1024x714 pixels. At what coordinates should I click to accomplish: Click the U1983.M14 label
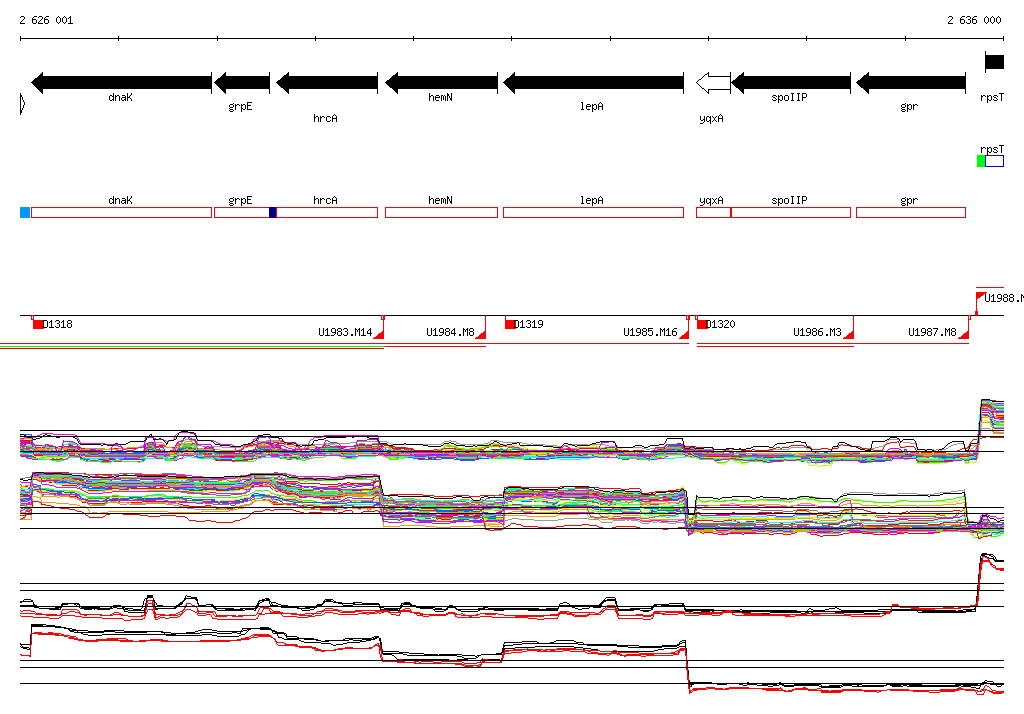345,333
